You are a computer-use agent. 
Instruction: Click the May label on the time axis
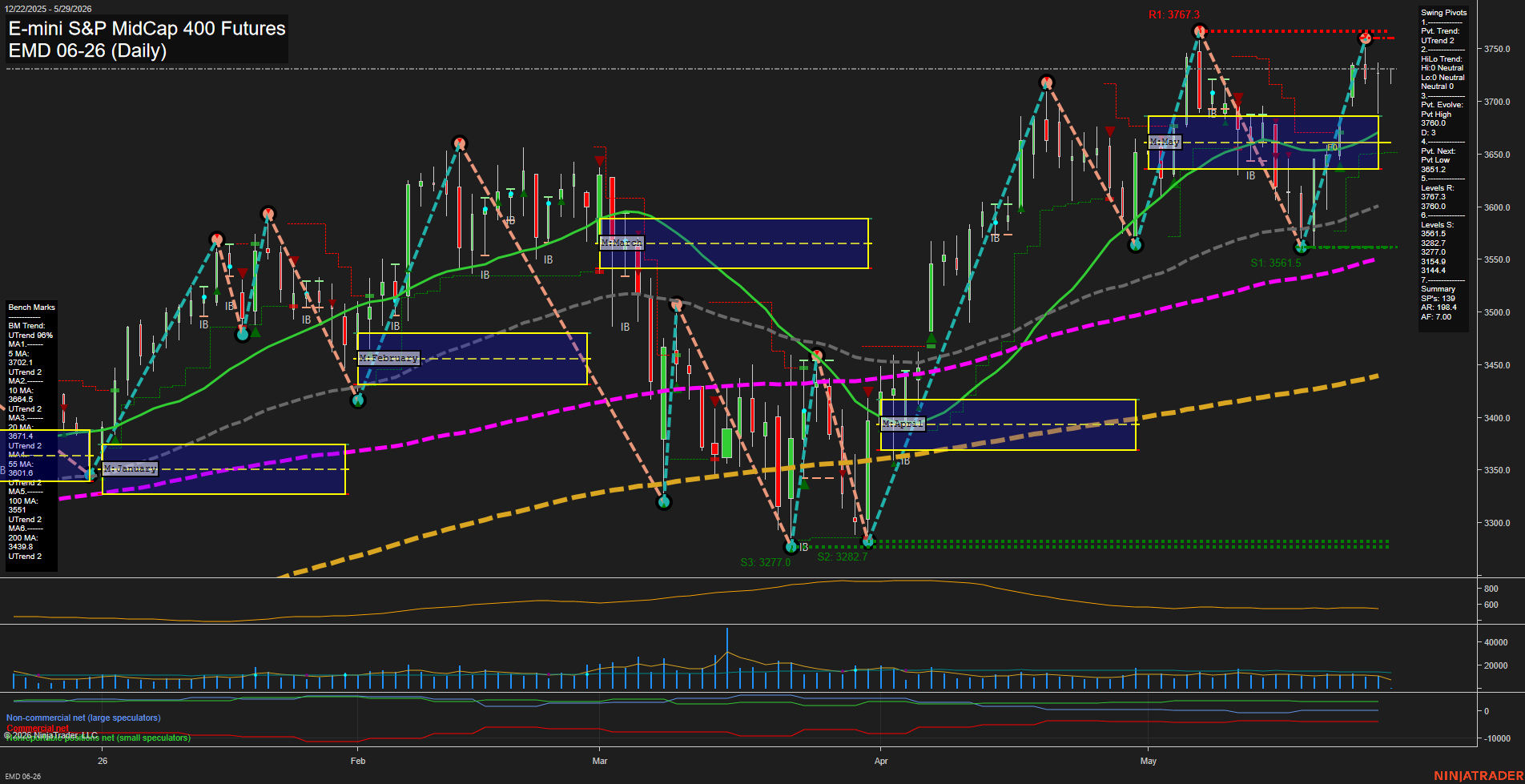coord(1149,761)
